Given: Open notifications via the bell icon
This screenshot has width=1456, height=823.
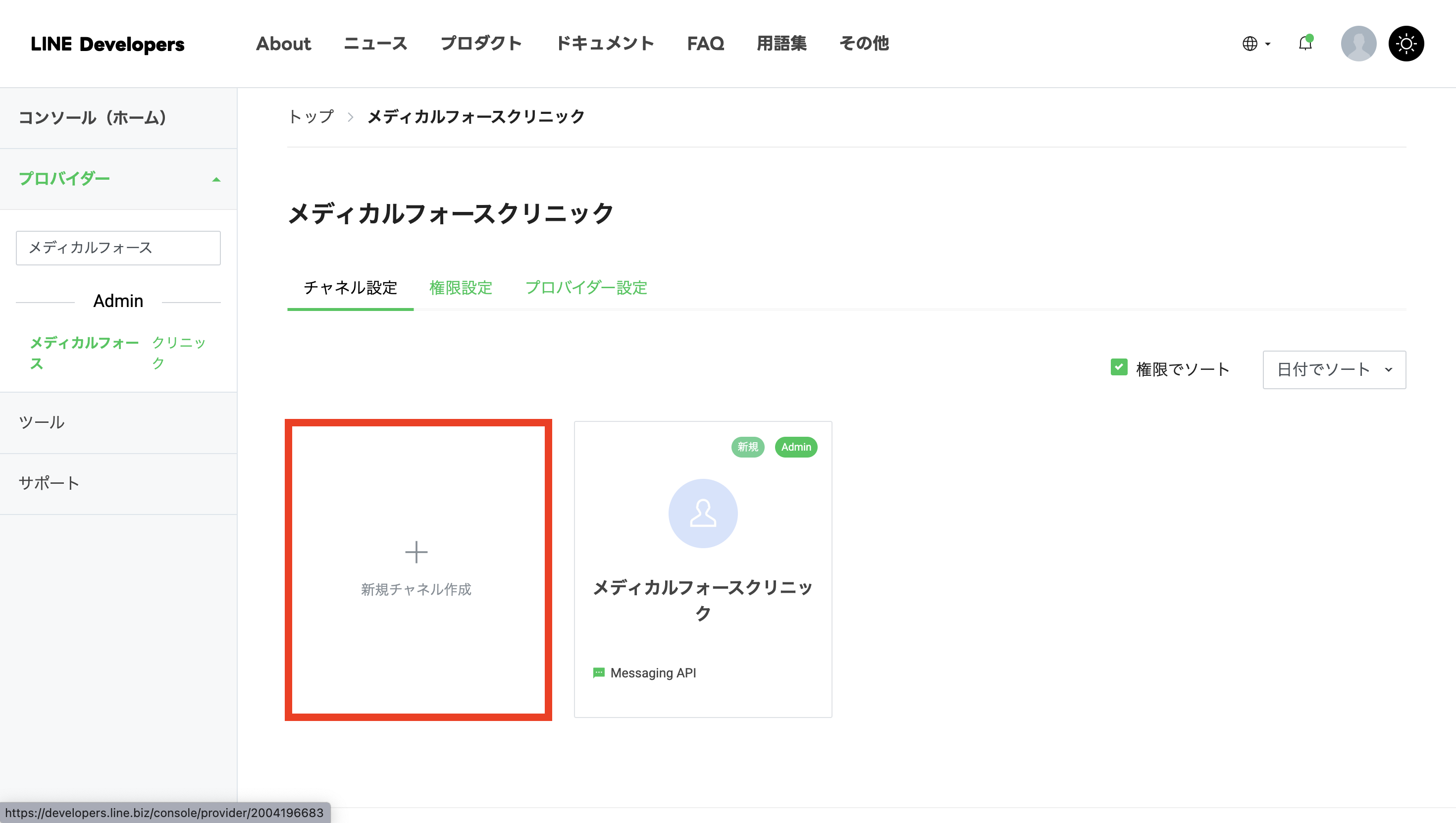Looking at the screenshot, I should click(1304, 44).
